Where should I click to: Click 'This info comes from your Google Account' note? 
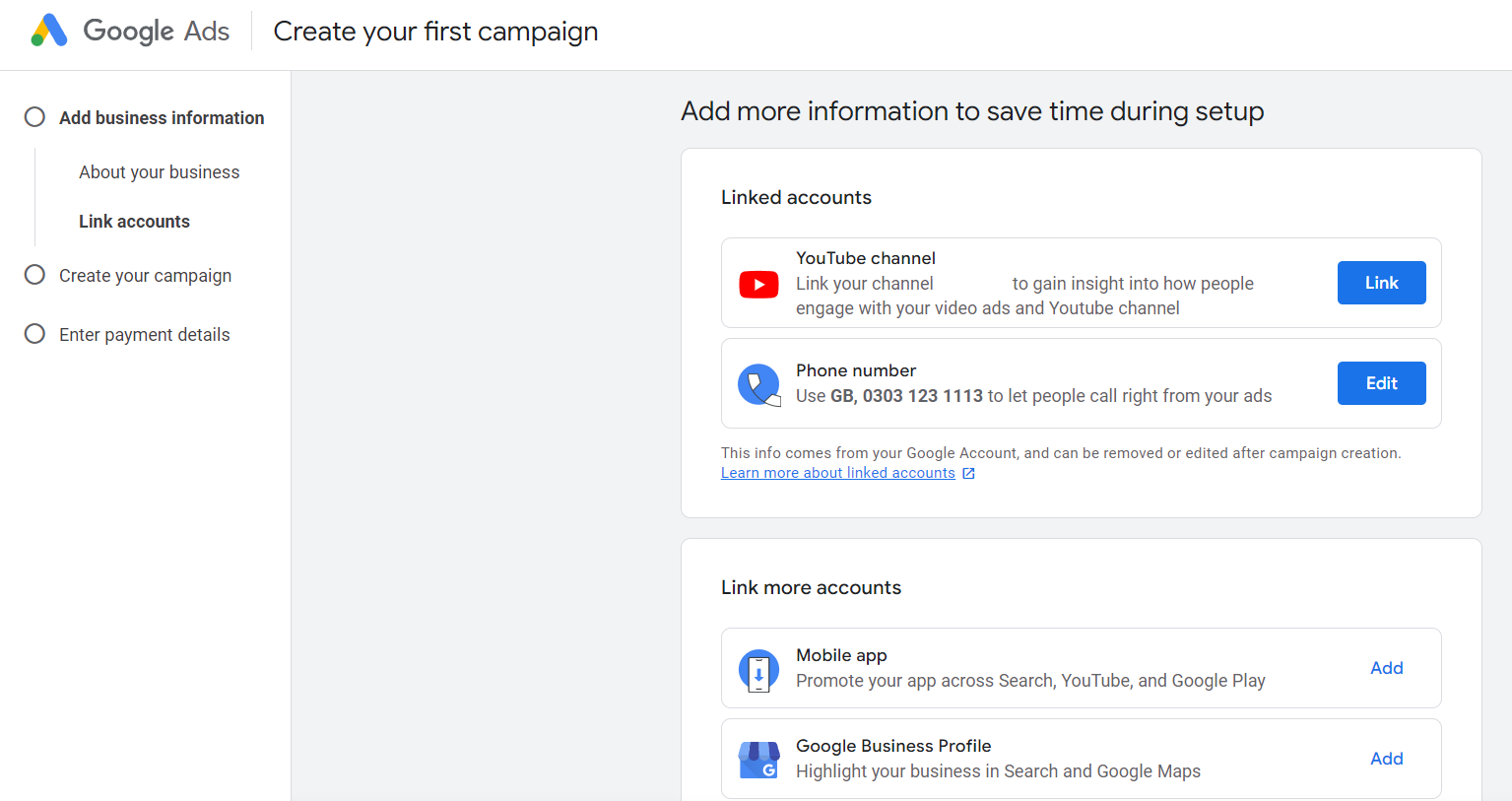(1061, 453)
